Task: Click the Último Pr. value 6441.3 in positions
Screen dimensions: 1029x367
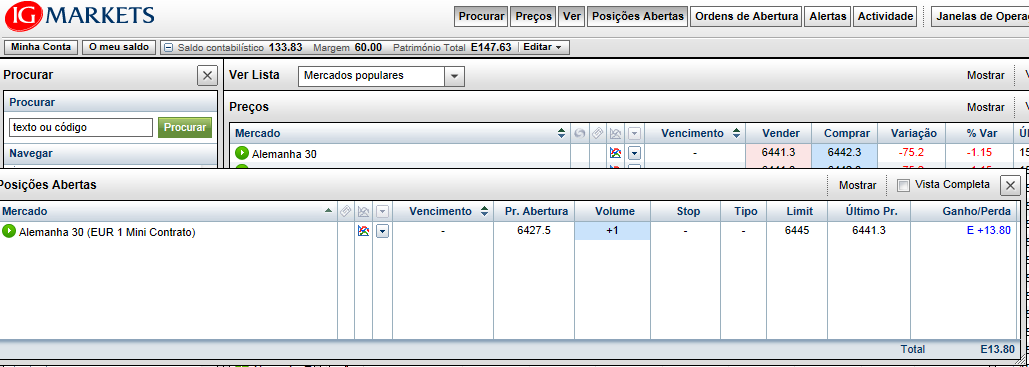Action: [869, 231]
